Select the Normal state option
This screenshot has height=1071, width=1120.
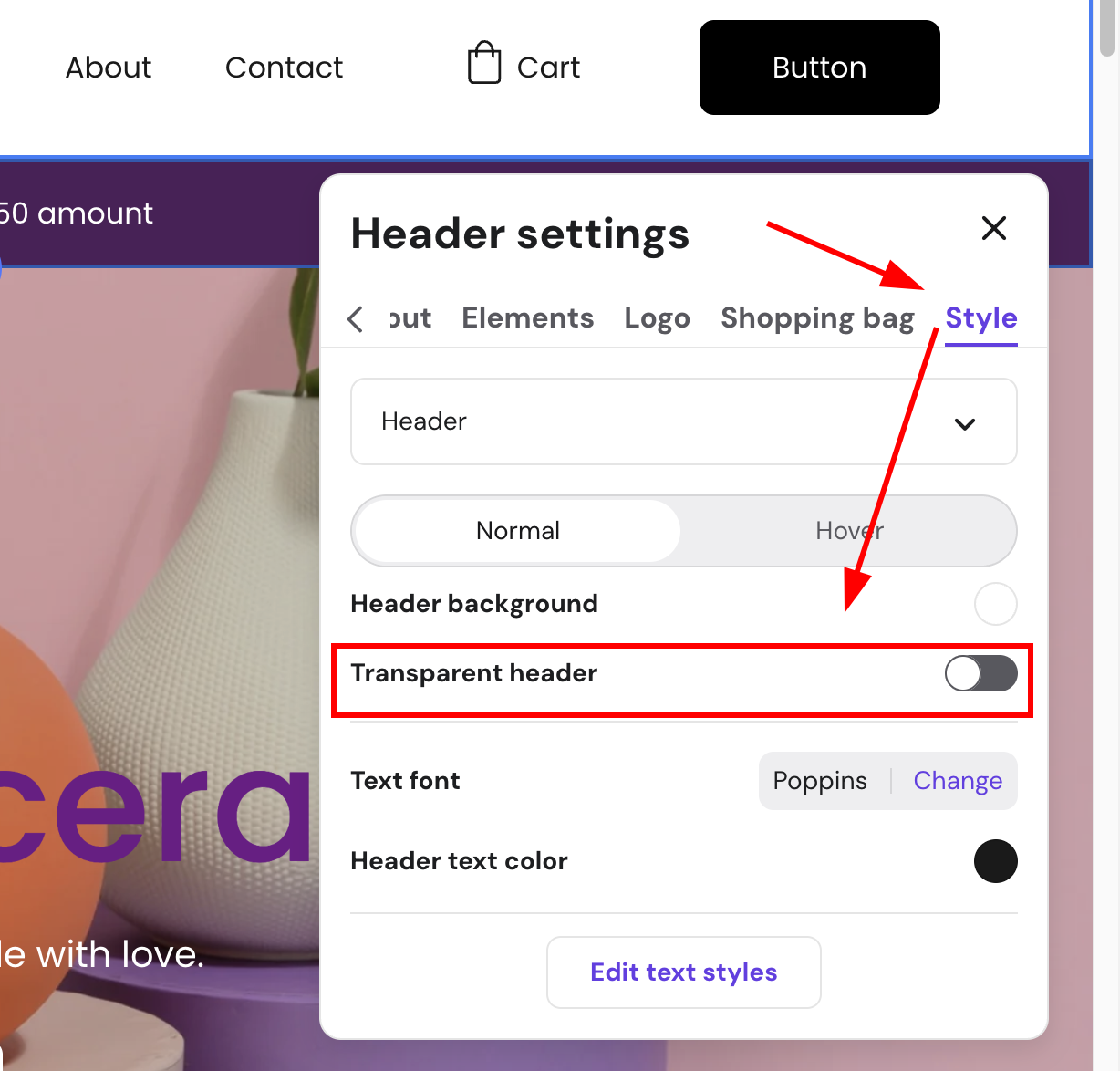coord(517,531)
